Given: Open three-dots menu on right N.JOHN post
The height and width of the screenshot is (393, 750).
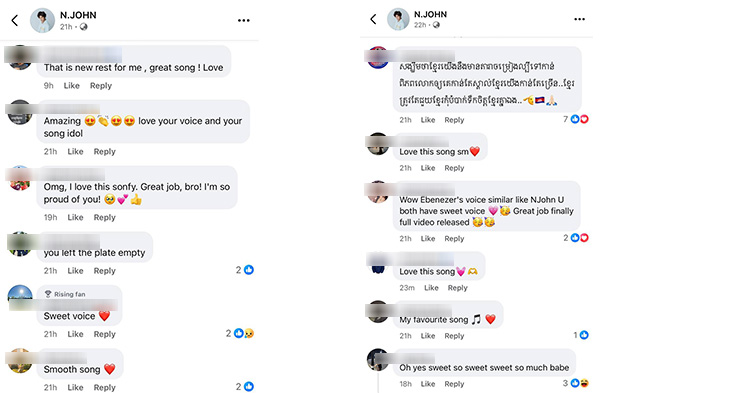Looking at the screenshot, I should 579,19.
